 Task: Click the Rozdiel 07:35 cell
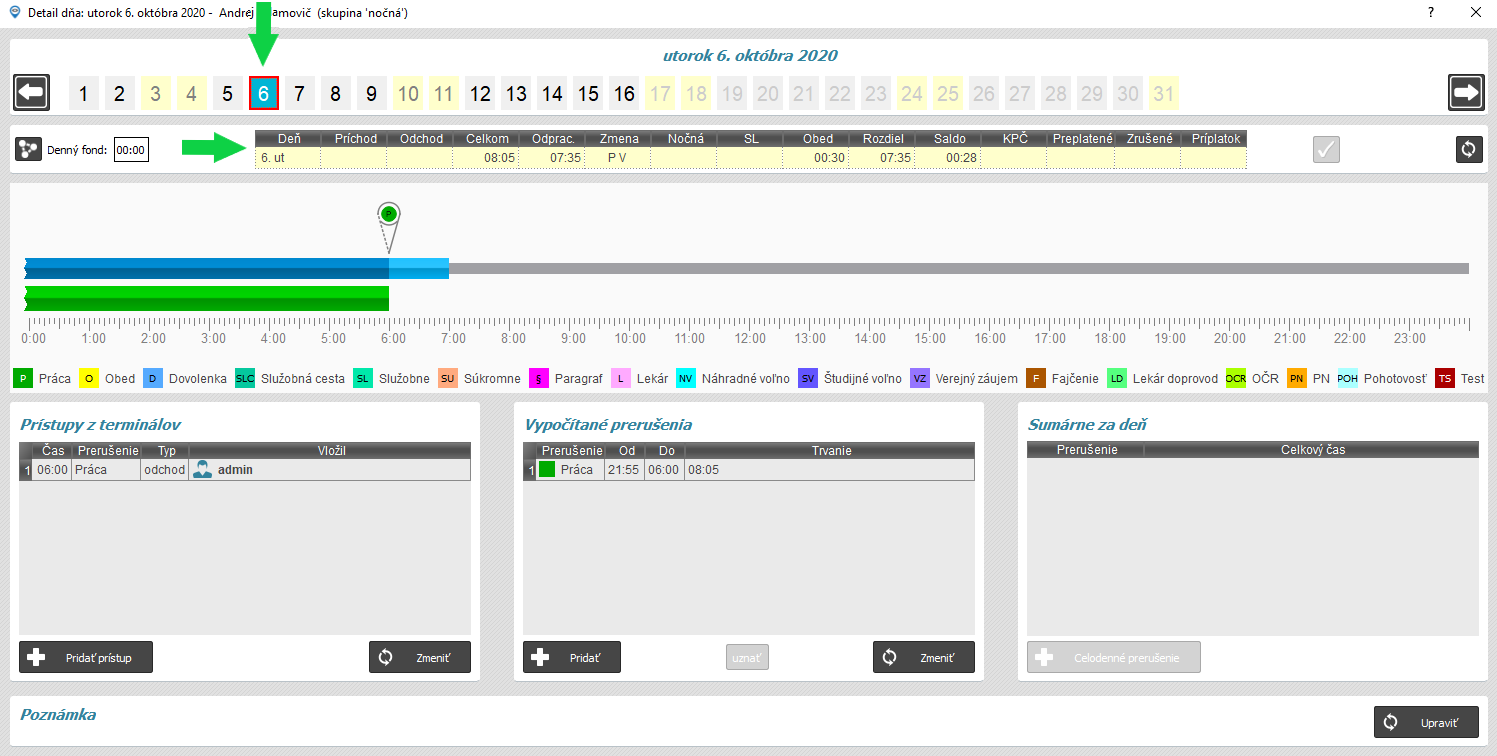tap(881, 157)
